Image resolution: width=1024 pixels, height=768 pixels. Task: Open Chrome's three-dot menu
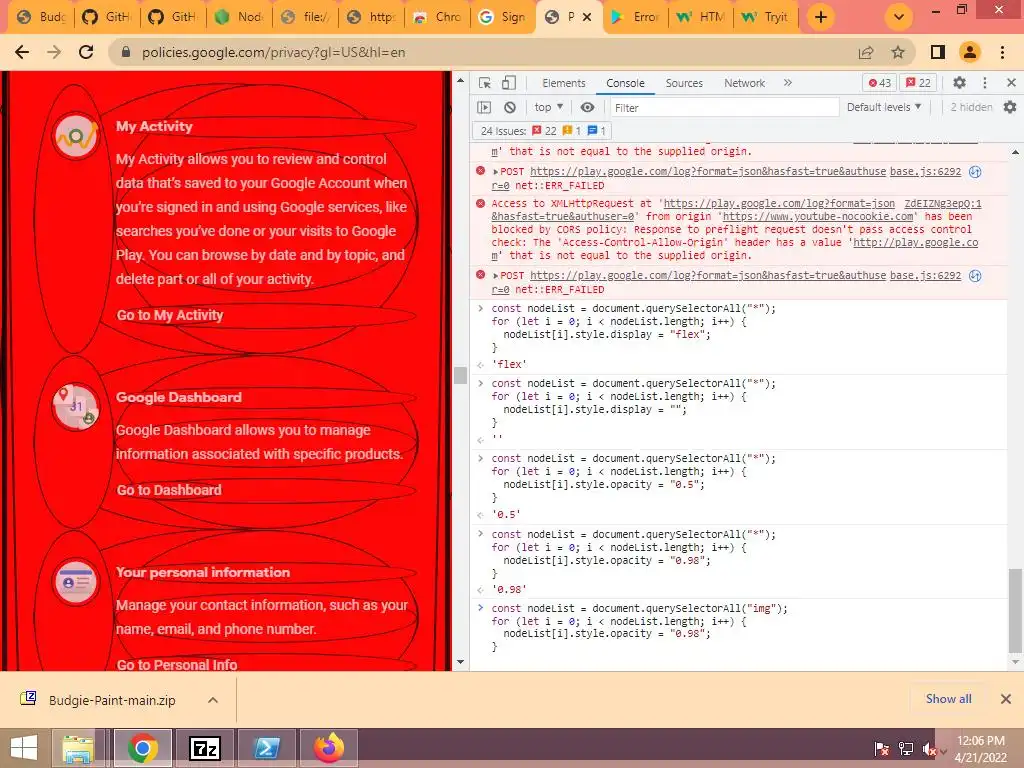coord(1002,52)
